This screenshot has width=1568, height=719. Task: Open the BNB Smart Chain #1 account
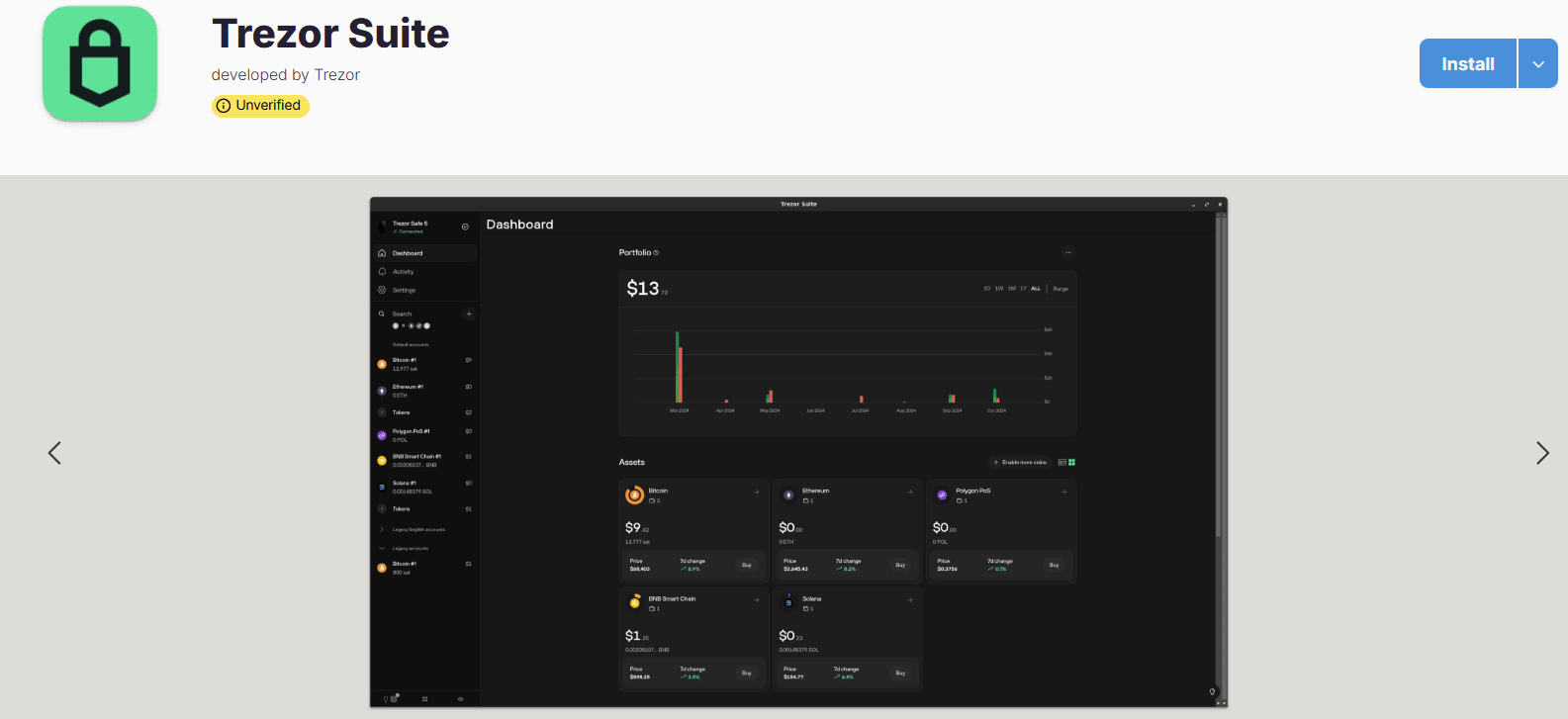[425, 461]
